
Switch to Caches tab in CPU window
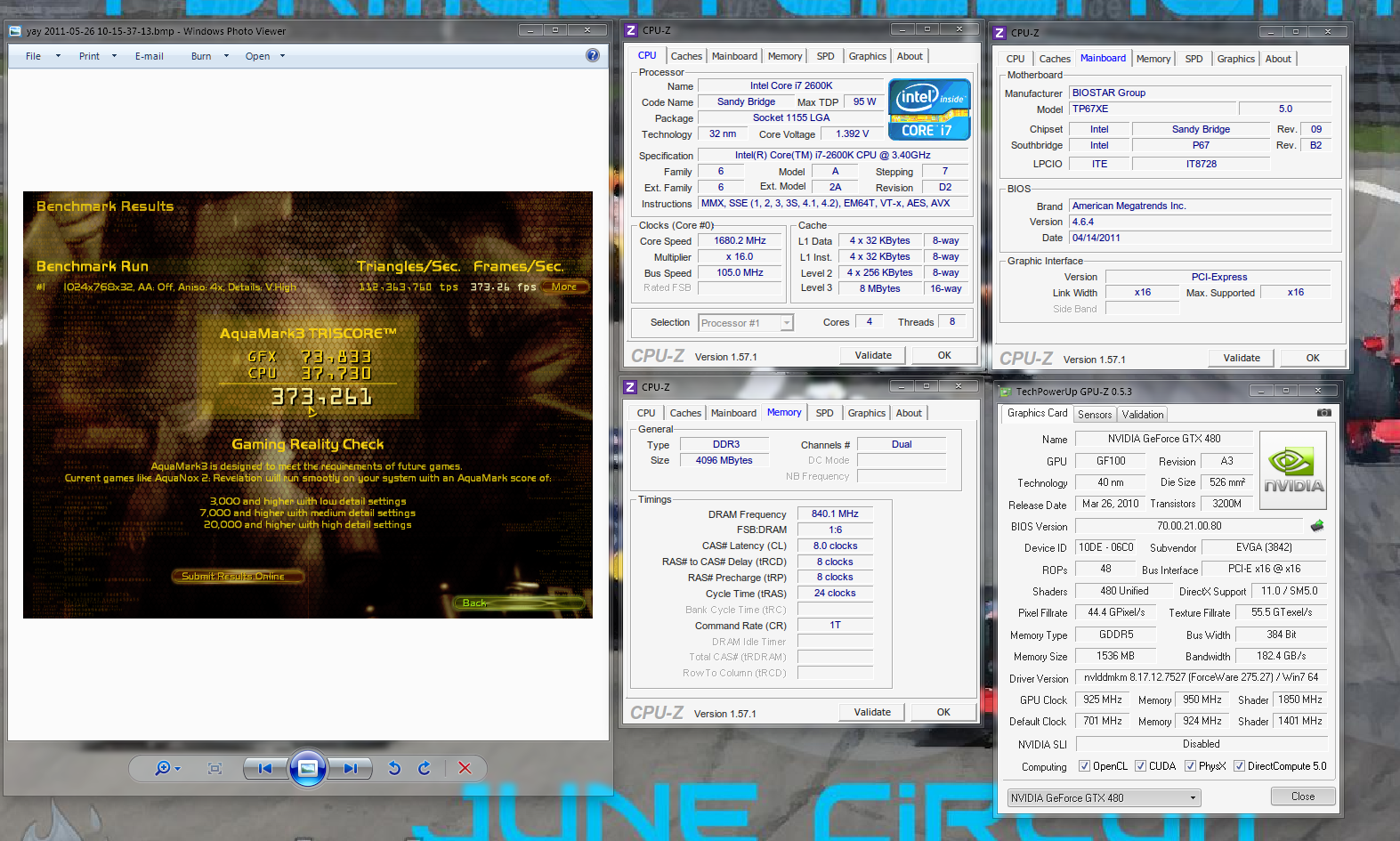[686, 56]
